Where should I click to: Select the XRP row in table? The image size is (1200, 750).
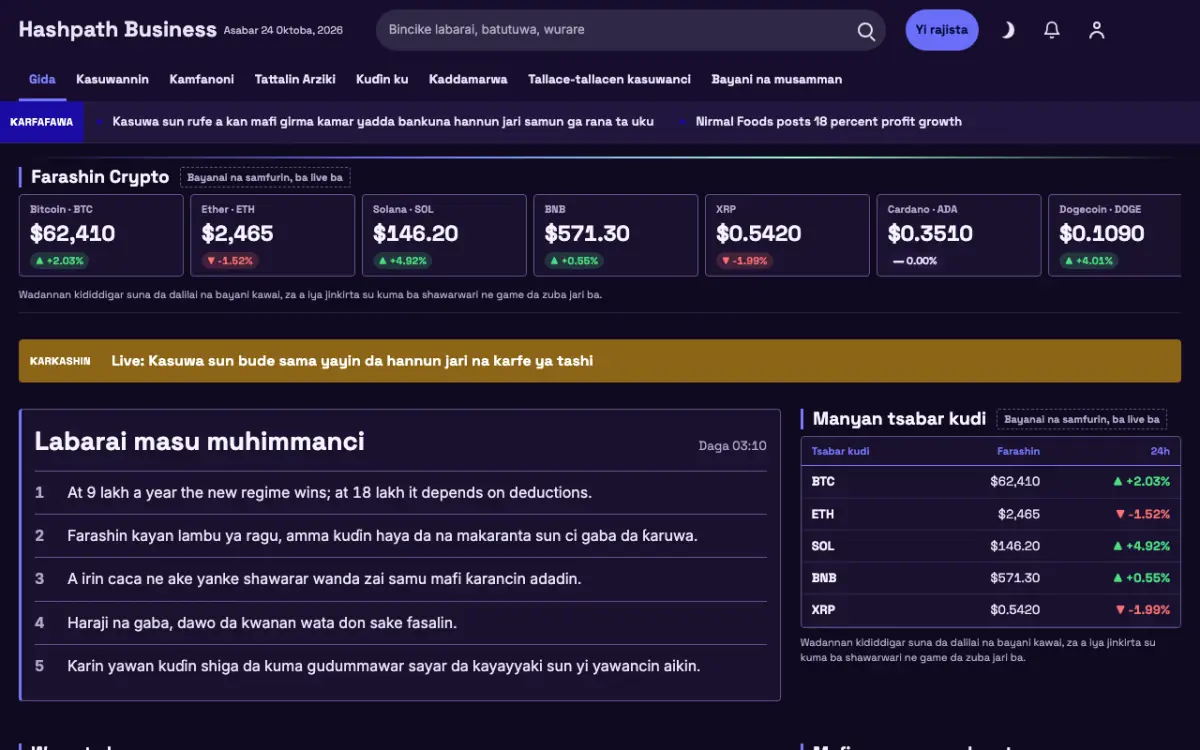click(x=991, y=610)
